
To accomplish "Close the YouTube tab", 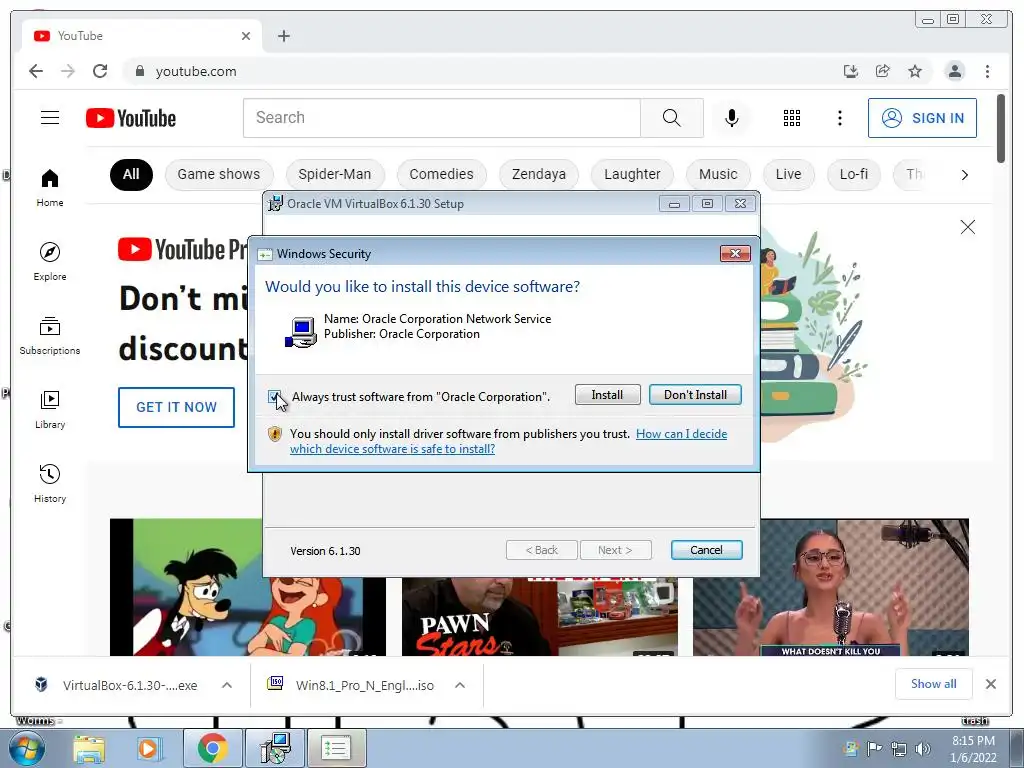I will 246,36.
